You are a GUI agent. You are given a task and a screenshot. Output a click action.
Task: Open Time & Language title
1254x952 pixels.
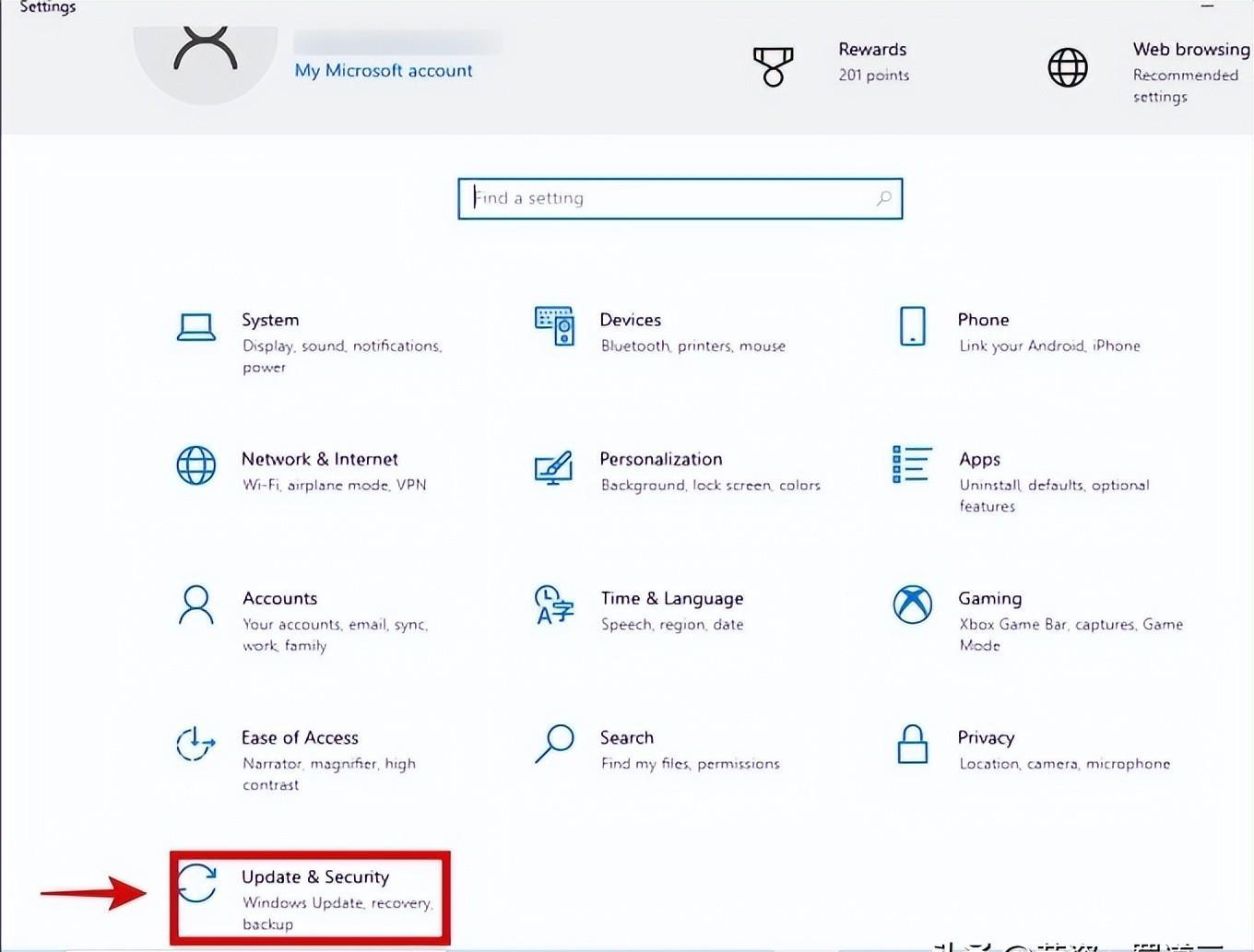point(672,599)
